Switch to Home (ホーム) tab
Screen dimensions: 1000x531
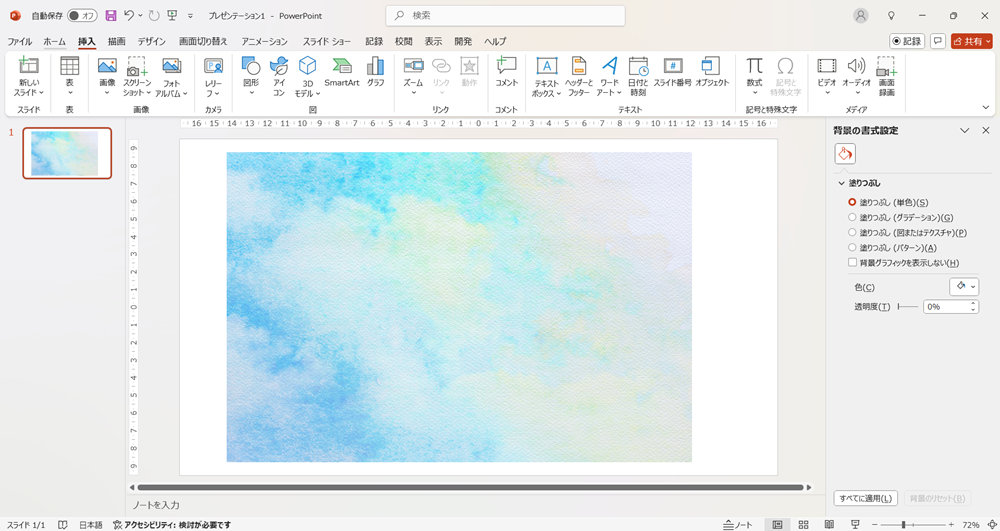coord(55,41)
